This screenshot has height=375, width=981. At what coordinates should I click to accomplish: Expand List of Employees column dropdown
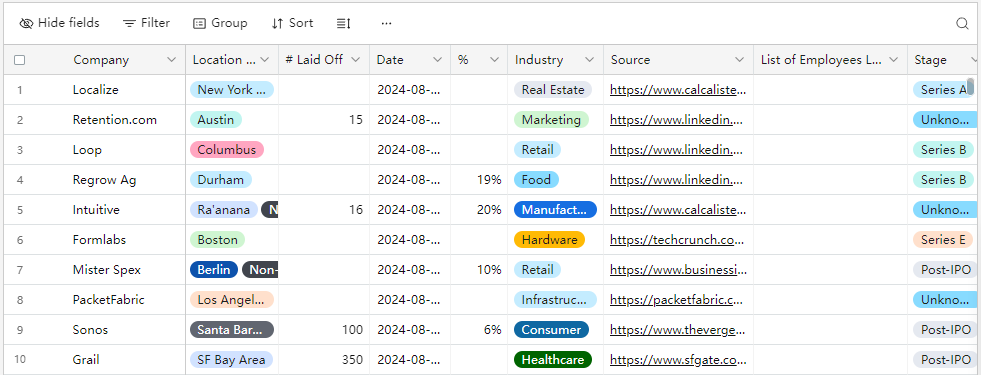point(893,60)
